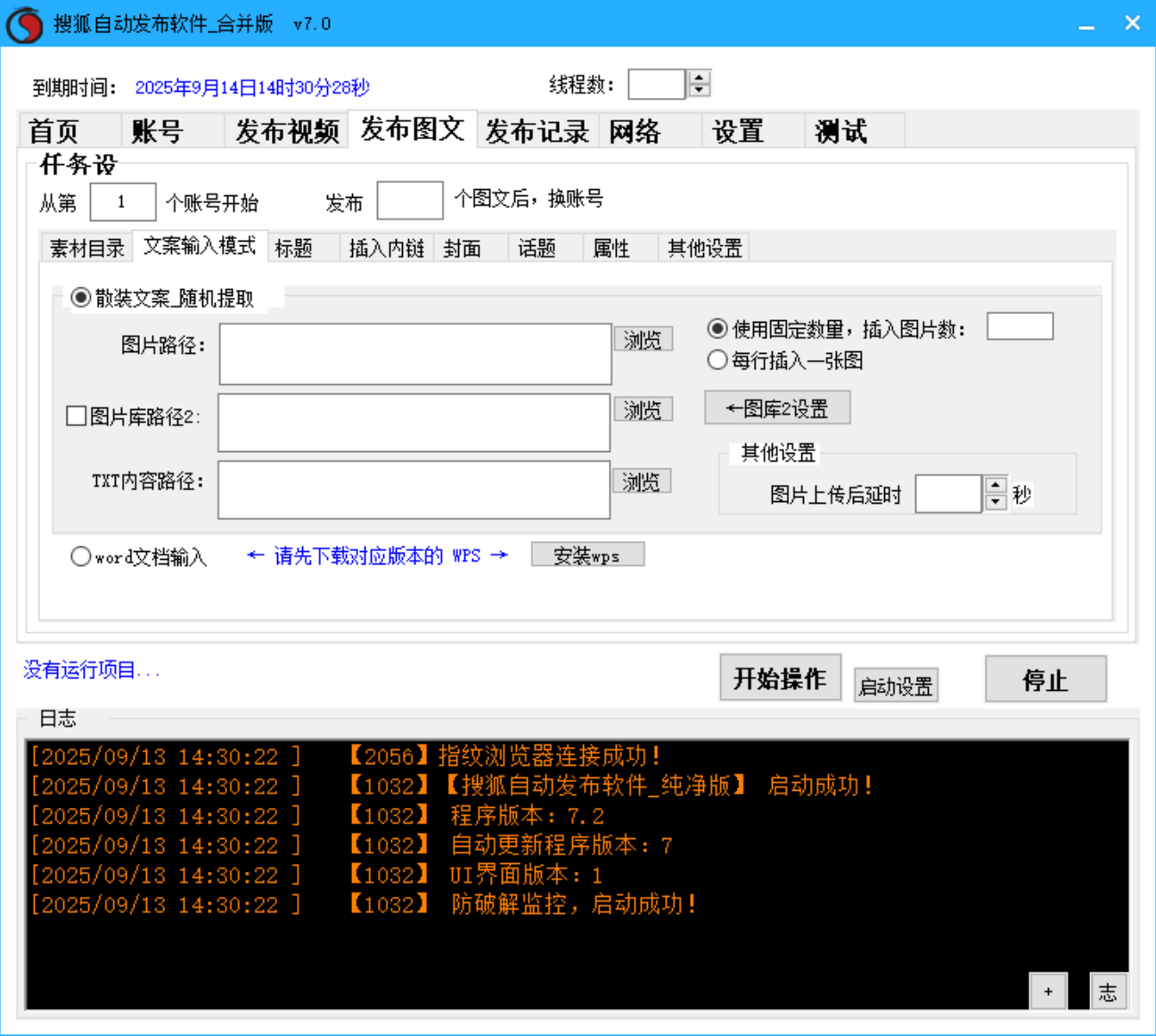This screenshot has height=1036, width=1156.
Task: Select word文档输入 mode
Action: [81, 555]
